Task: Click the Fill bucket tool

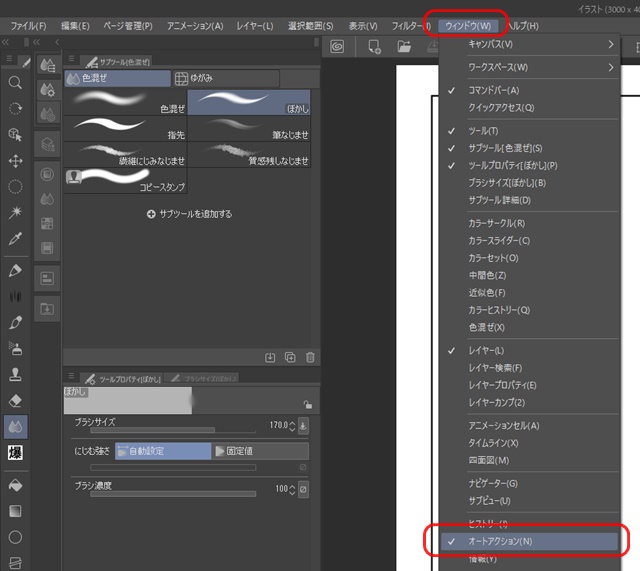Action: (15, 484)
